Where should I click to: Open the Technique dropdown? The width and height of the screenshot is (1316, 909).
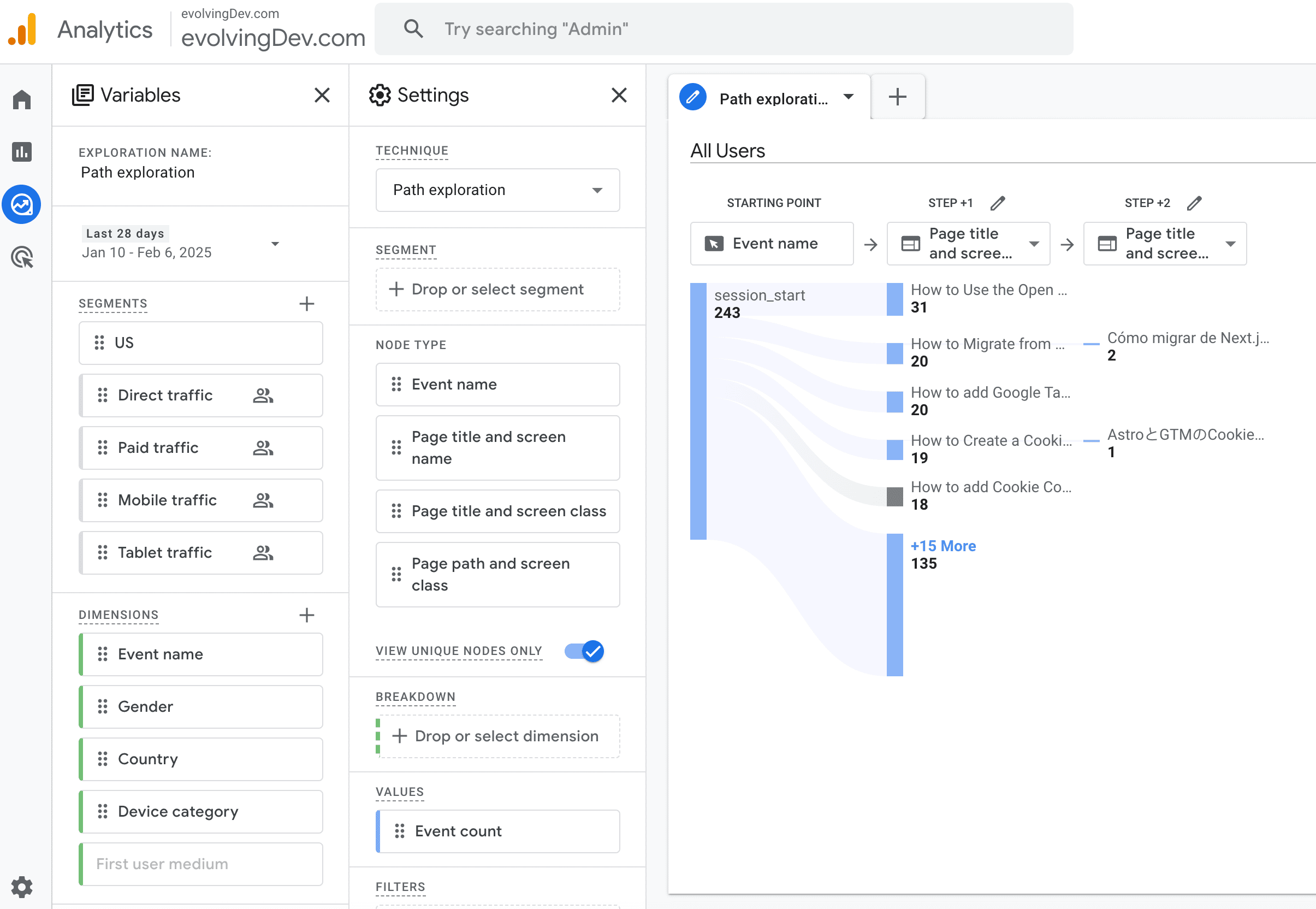click(x=497, y=190)
